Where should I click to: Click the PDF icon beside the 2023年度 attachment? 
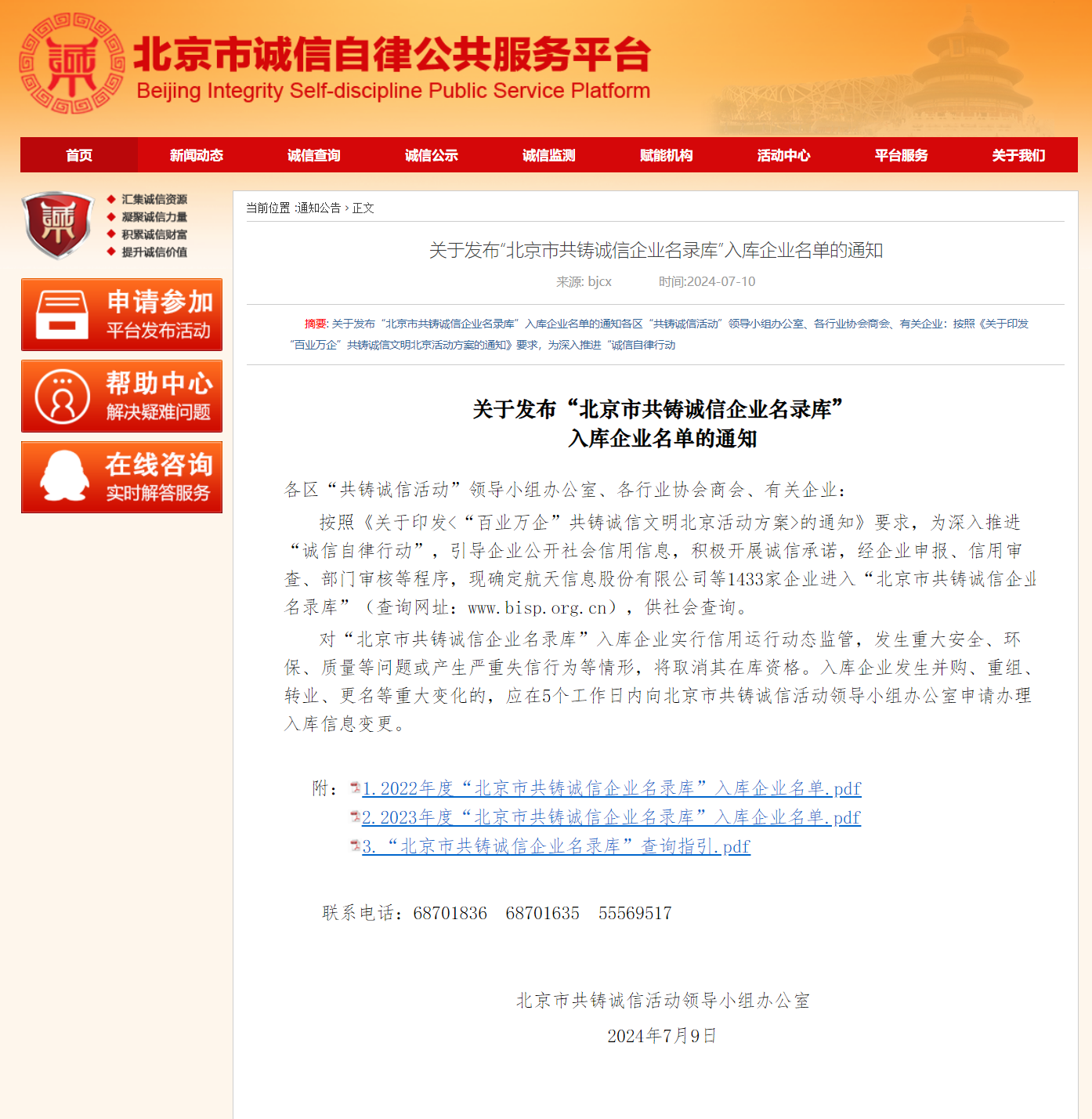(x=355, y=817)
